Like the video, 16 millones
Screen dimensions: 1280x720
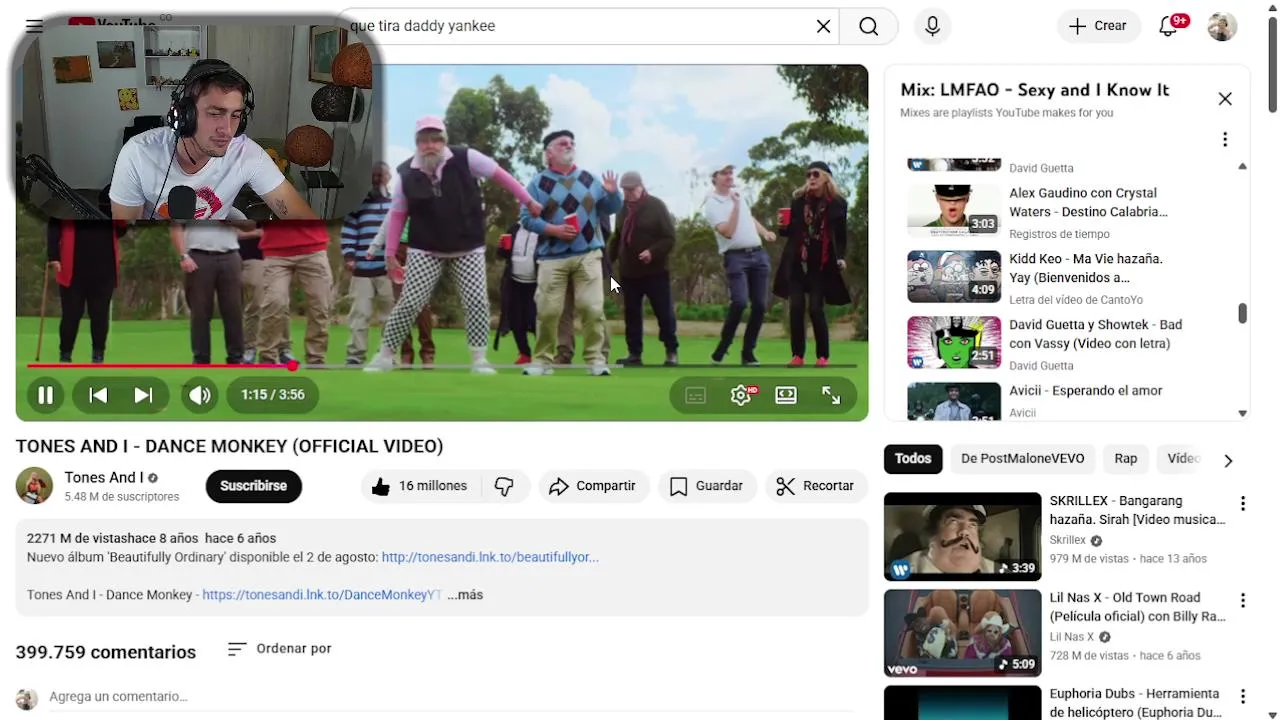[x=420, y=486]
